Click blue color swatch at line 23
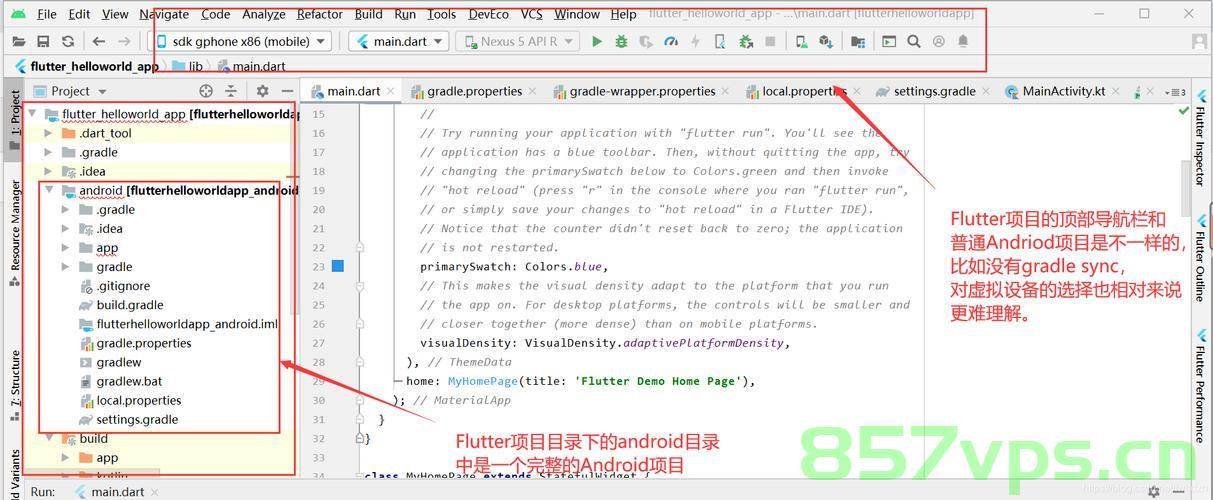Screen dimensions: 1213x500 337,266
